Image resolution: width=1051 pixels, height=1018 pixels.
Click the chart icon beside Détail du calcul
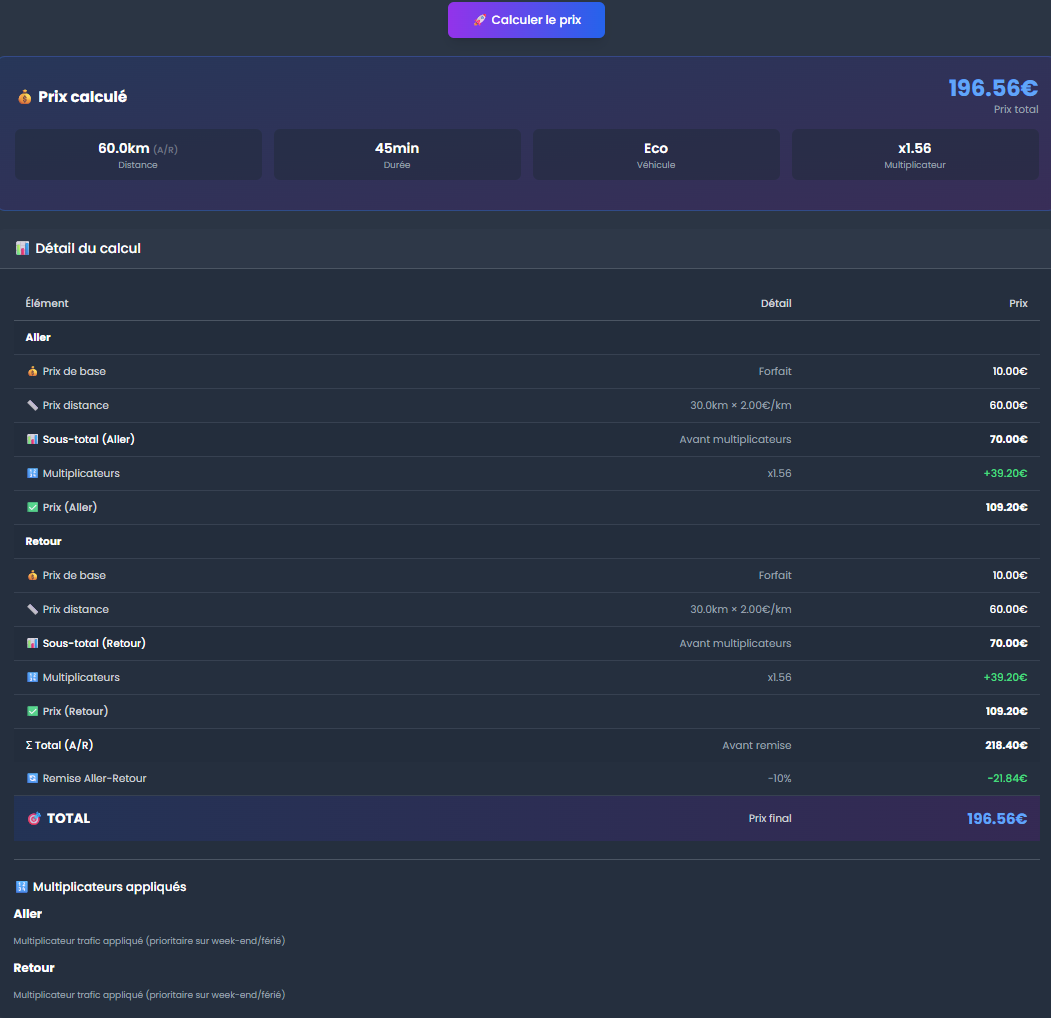[22, 249]
